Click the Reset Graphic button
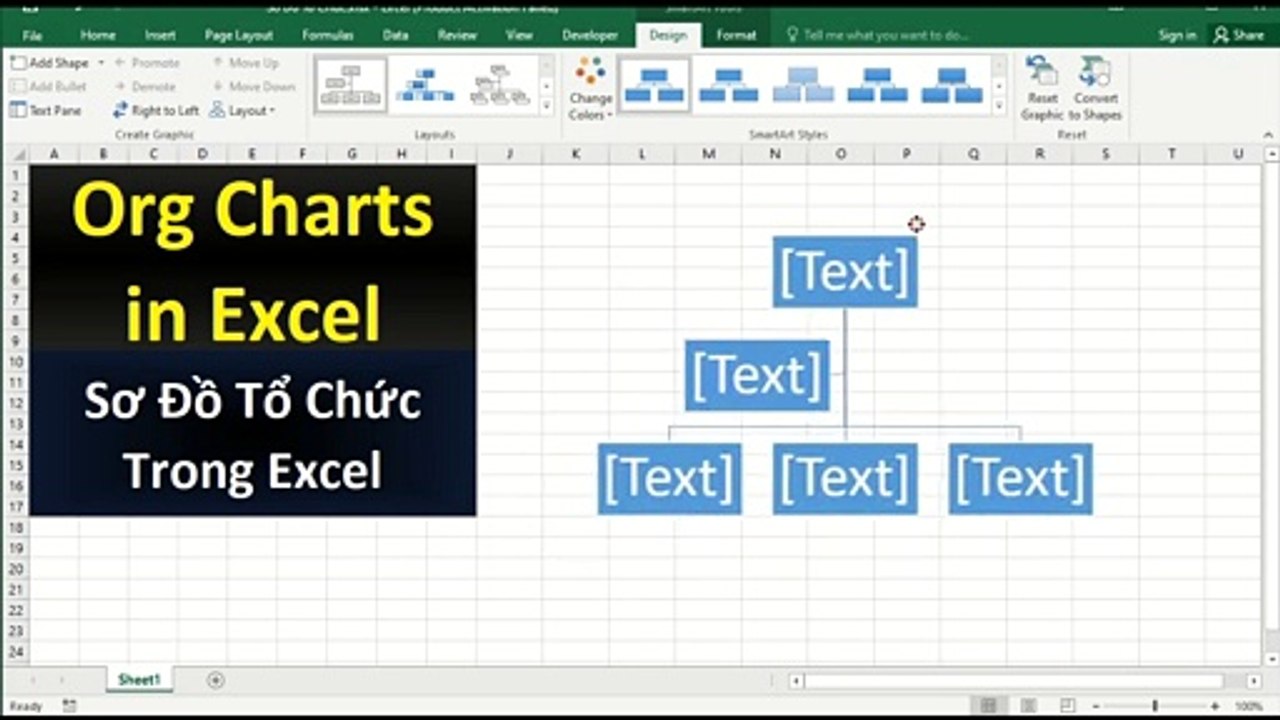Viewport: 1280px width, 720px height. click(x=1042, y=90)
